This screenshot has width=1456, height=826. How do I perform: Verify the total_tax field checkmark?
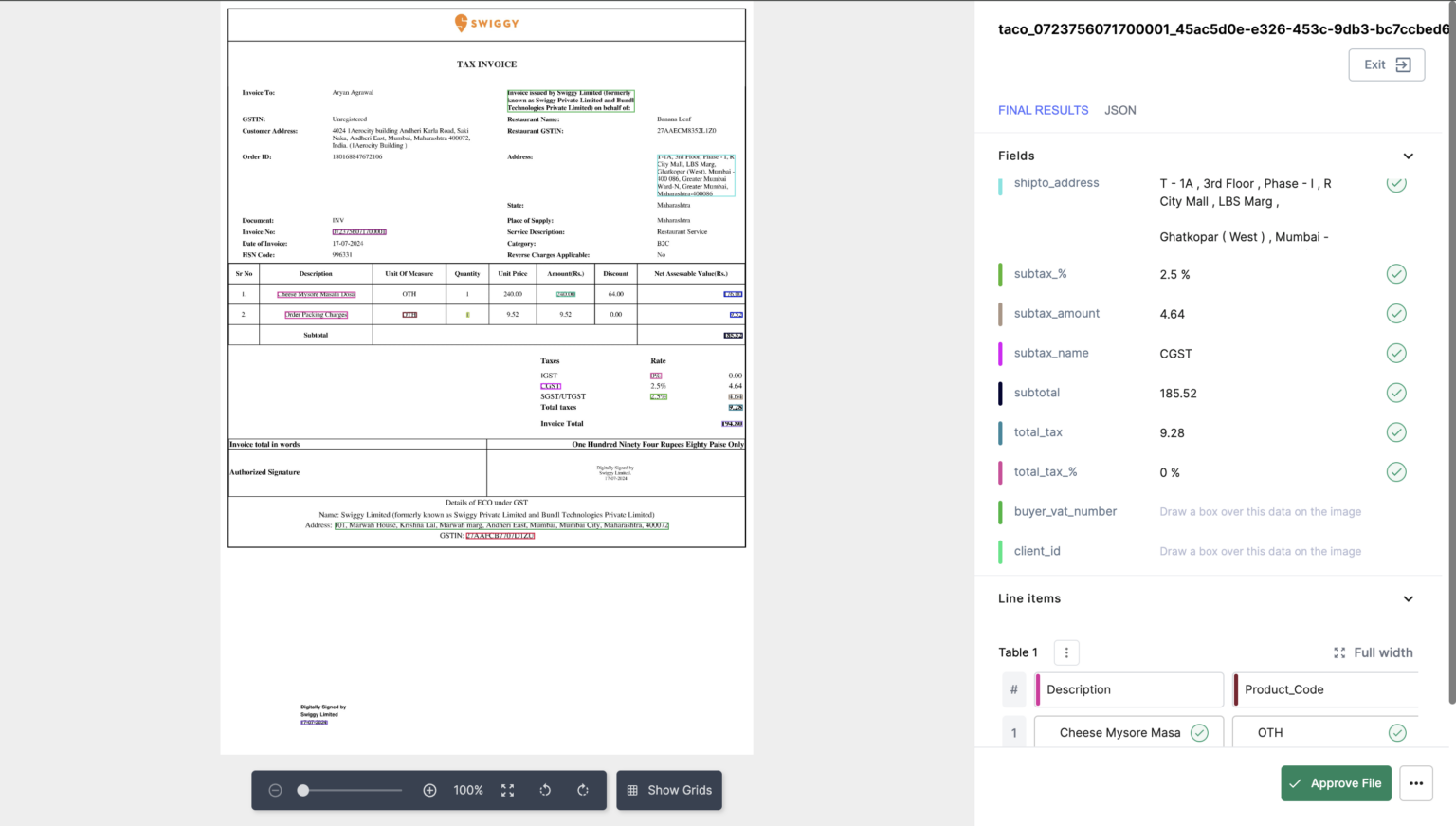pyautogui.click(x=1395, y=431)
